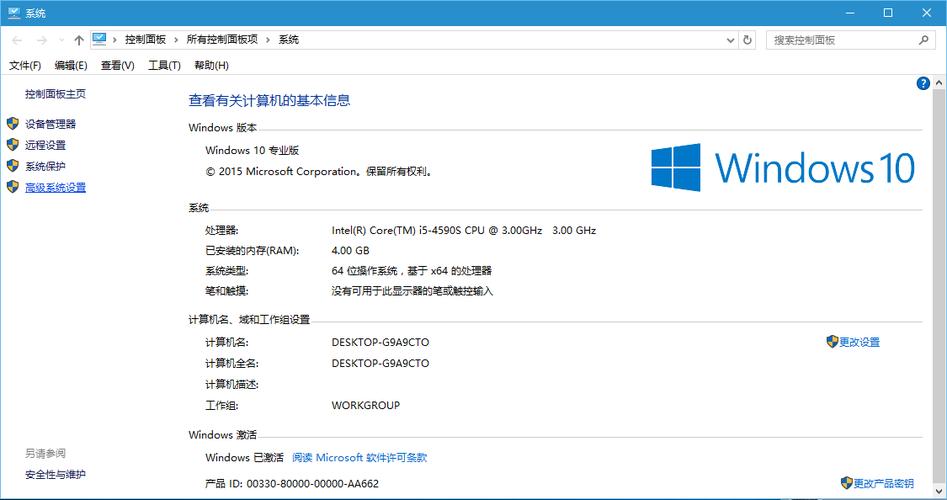Open 文件(F) menu

[x=25, y=65]
